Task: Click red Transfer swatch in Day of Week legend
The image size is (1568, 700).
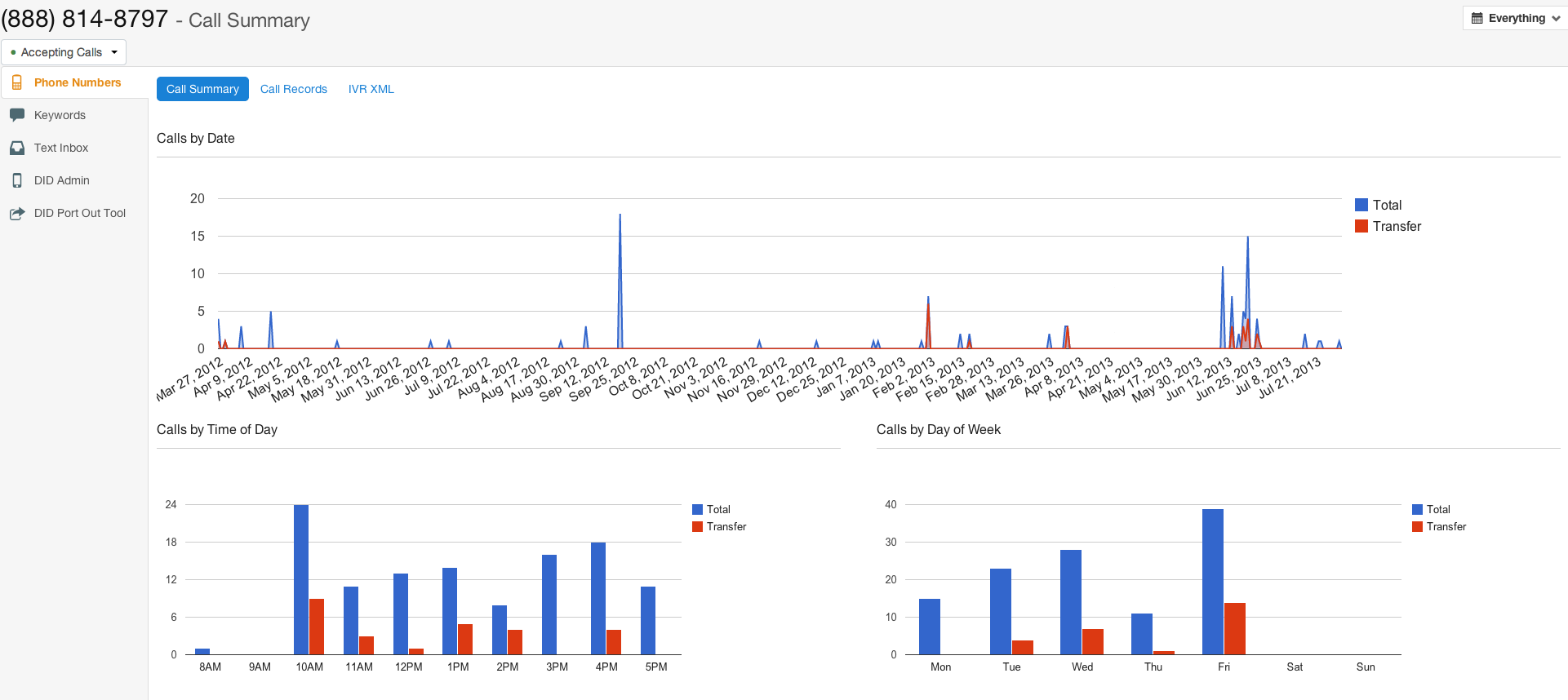Action: tap(1417, 526)
